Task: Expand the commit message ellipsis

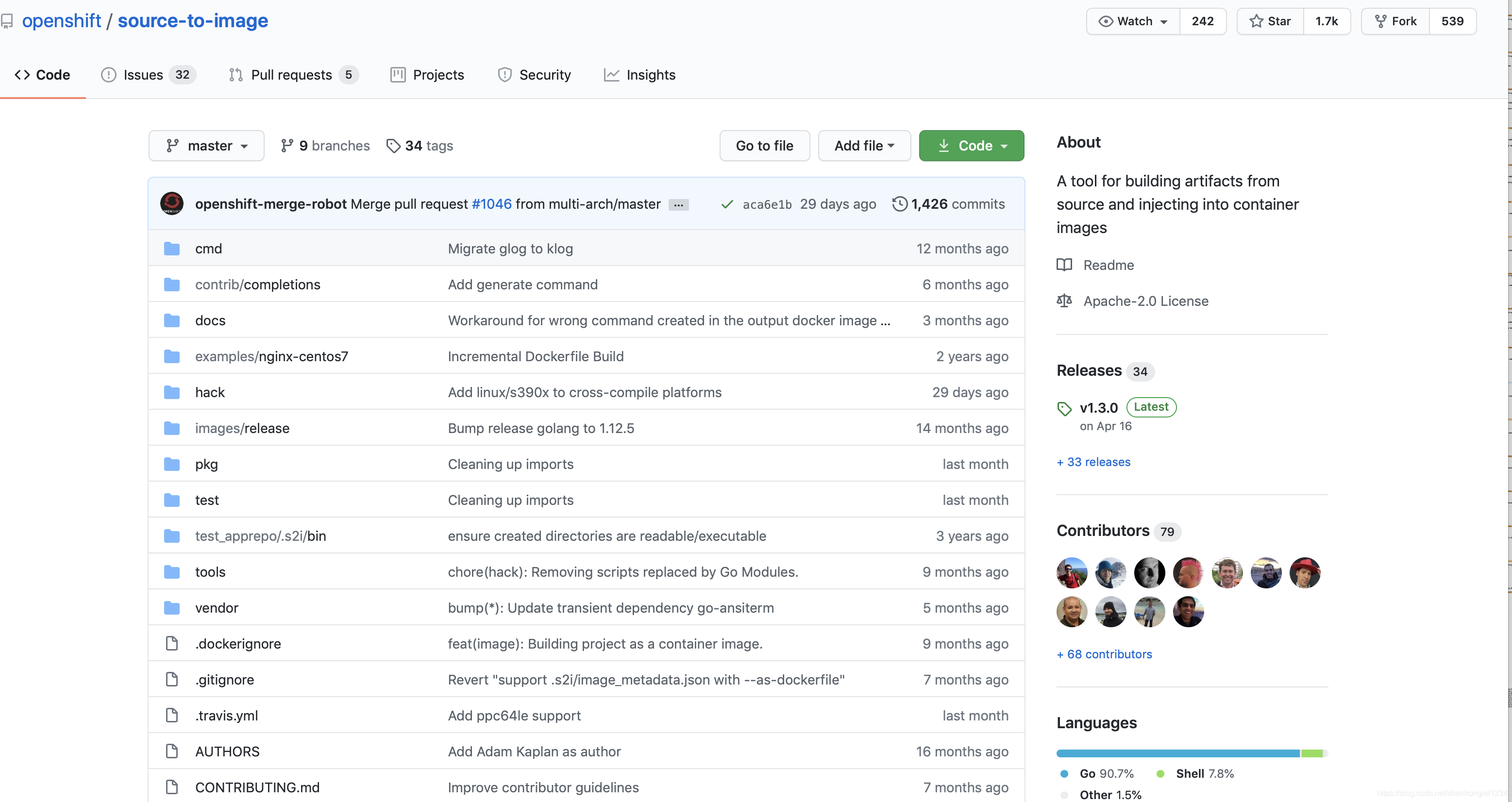Action: pyautogui.click(x=678, y=205)
